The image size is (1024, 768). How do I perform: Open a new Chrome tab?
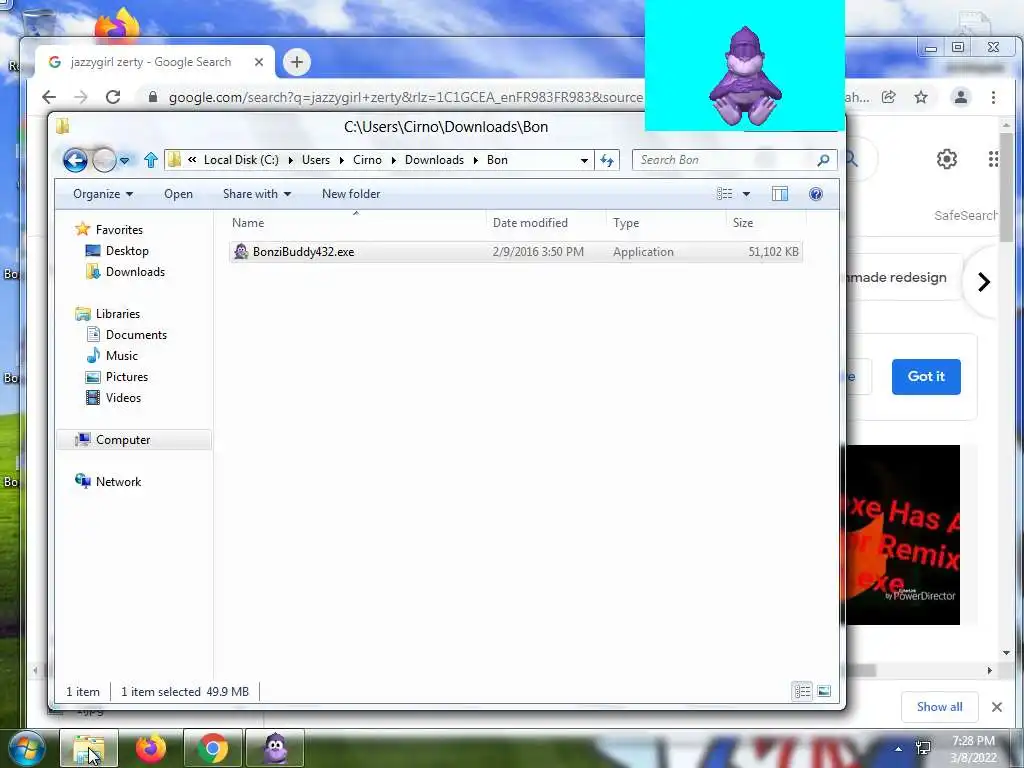[x=296, y=62]
